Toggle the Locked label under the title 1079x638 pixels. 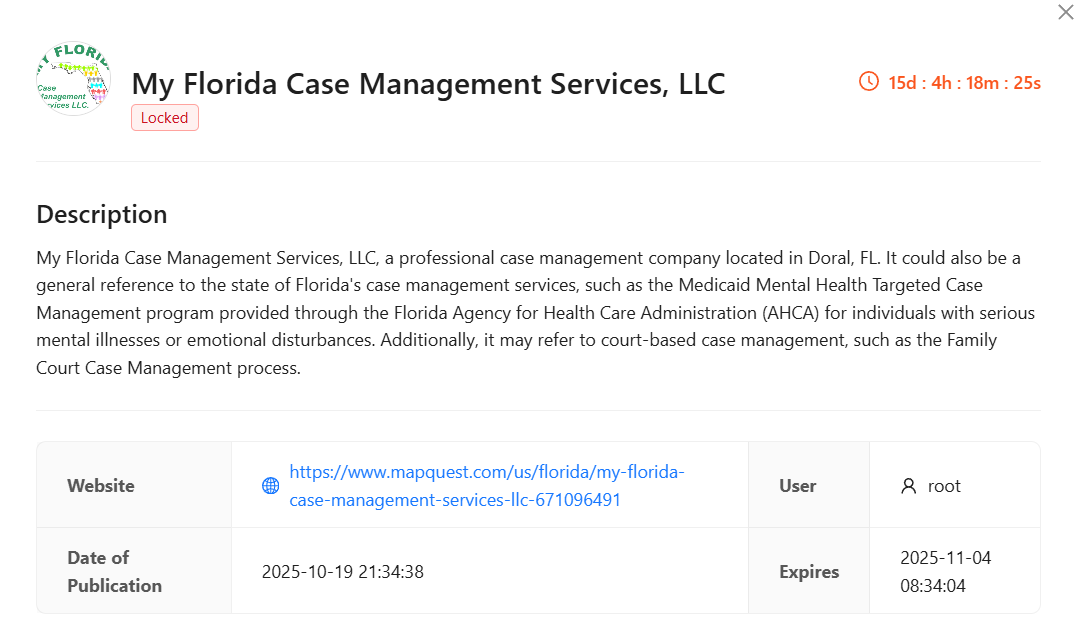pos(164,117)
